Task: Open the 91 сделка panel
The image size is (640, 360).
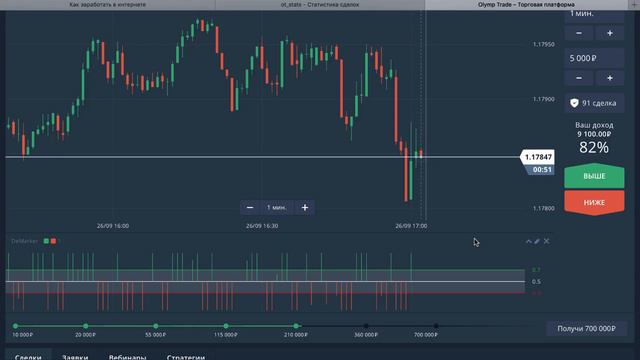Action: (x=594, y=103)
